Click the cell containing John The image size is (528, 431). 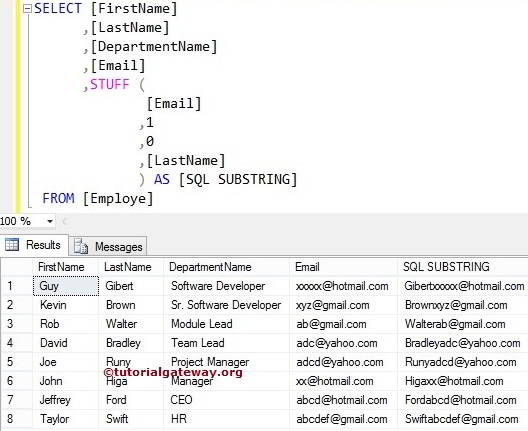coord(66,381)
